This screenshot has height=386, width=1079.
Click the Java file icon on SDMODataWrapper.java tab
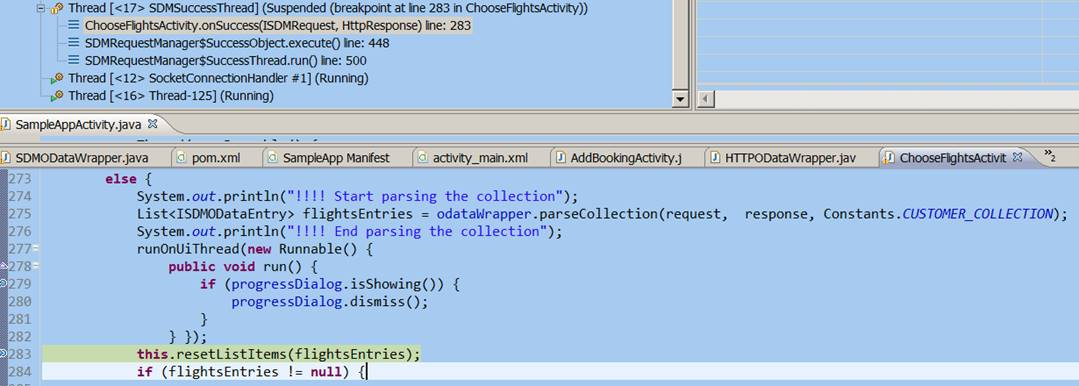click(6, 158)
